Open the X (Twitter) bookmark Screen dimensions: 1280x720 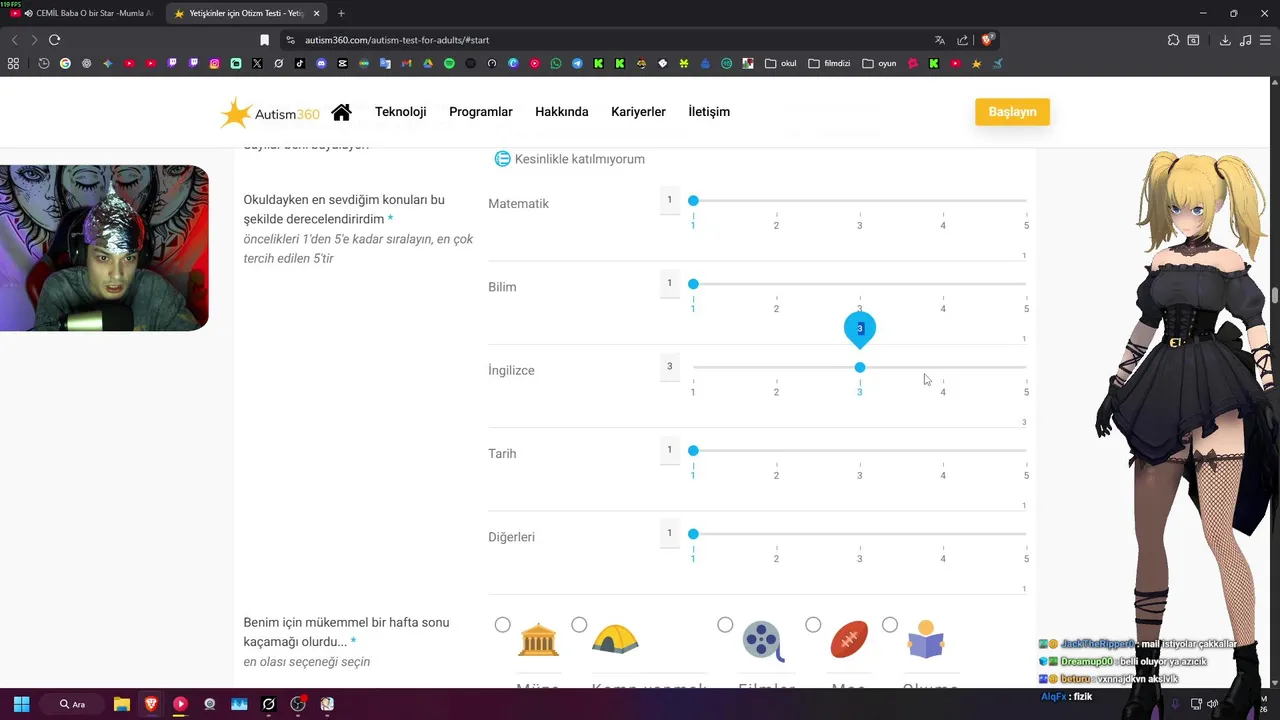257,63
